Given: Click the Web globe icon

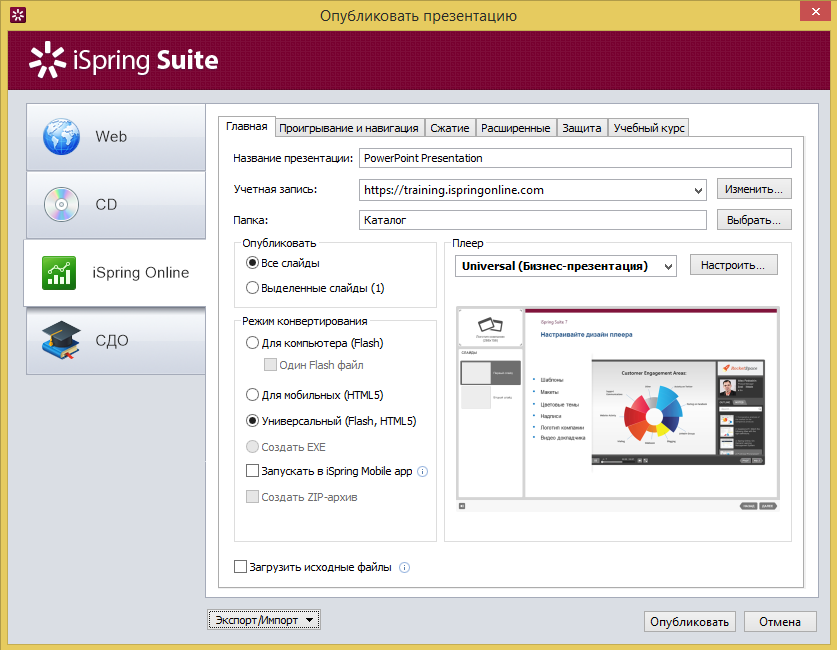Looking at the screenshot, I should (x=61, y=137).
